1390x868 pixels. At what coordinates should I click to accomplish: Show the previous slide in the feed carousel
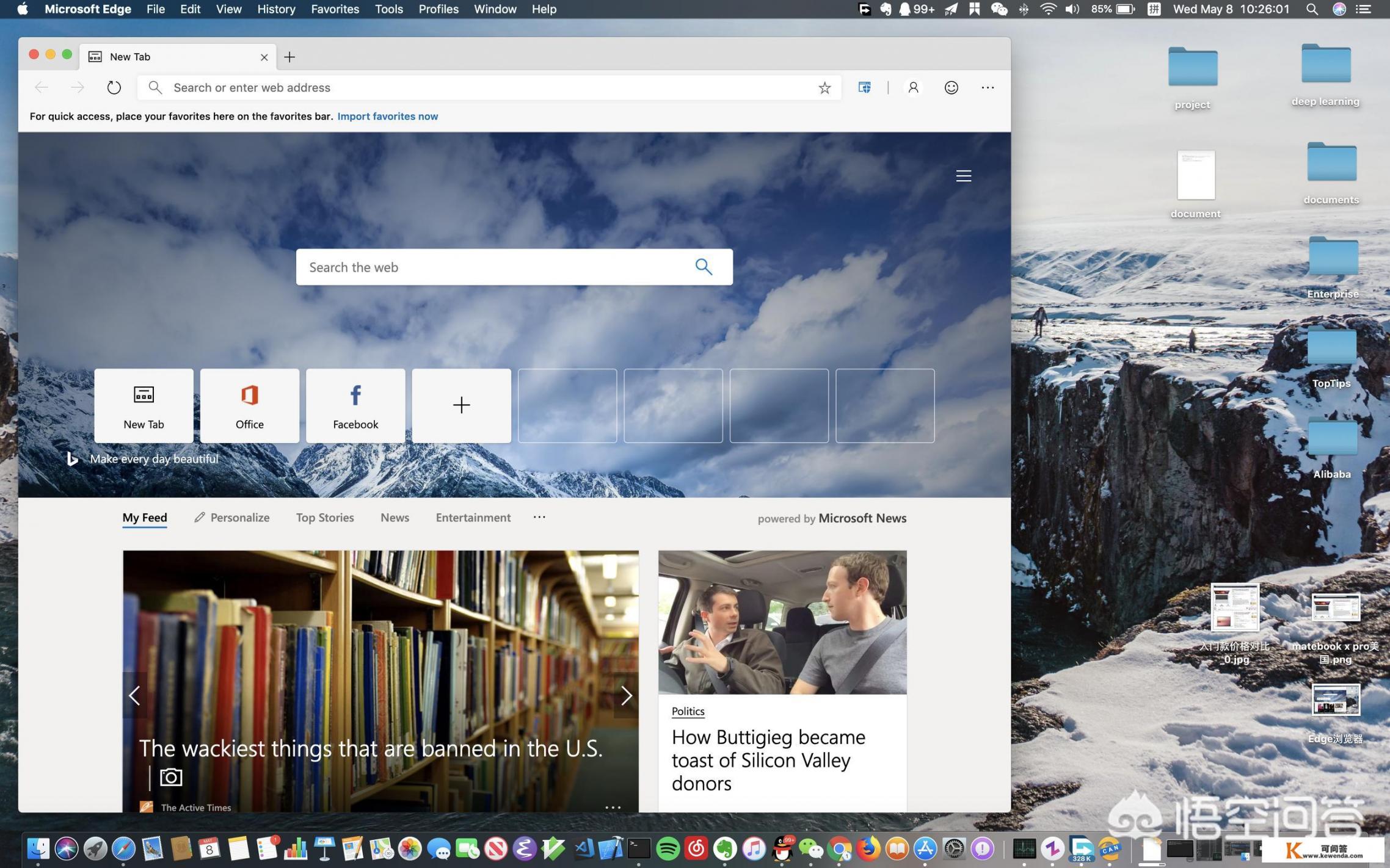135,695
